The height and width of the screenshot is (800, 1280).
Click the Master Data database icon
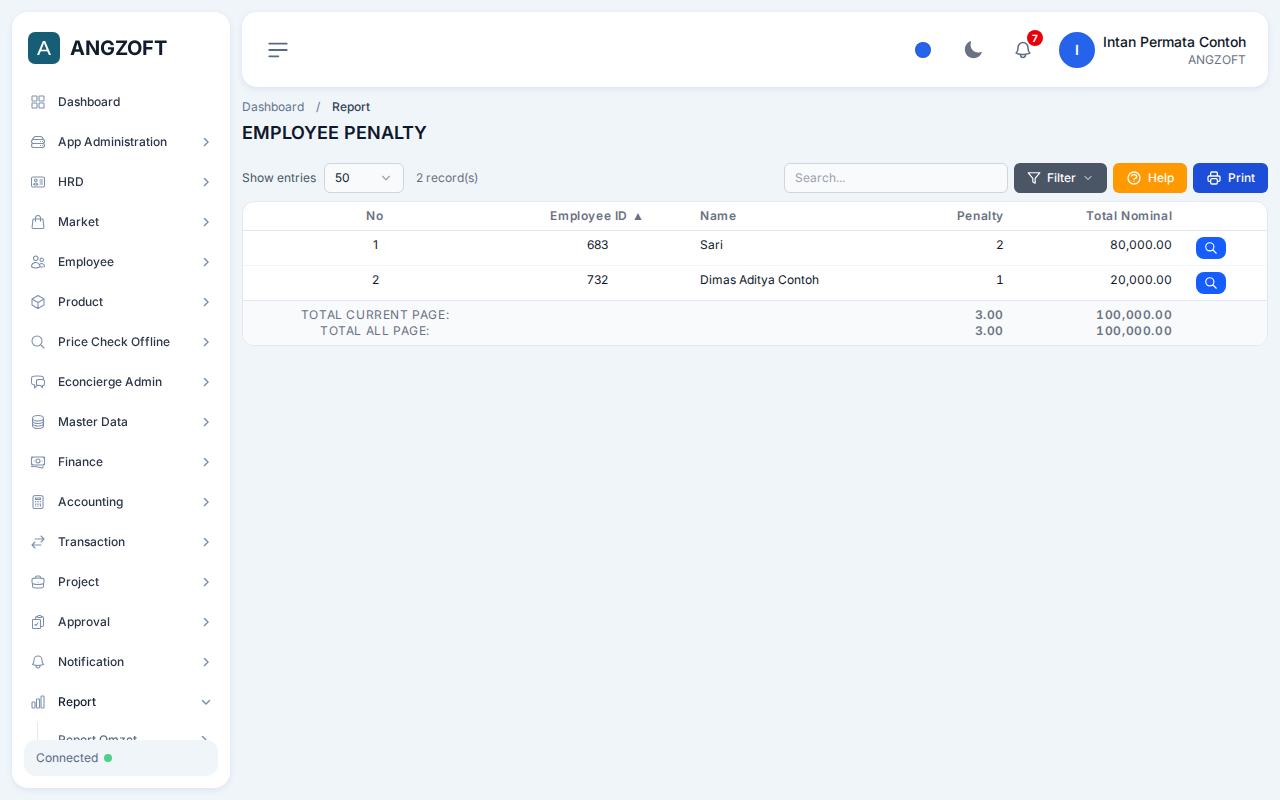[x=38, y=422]
